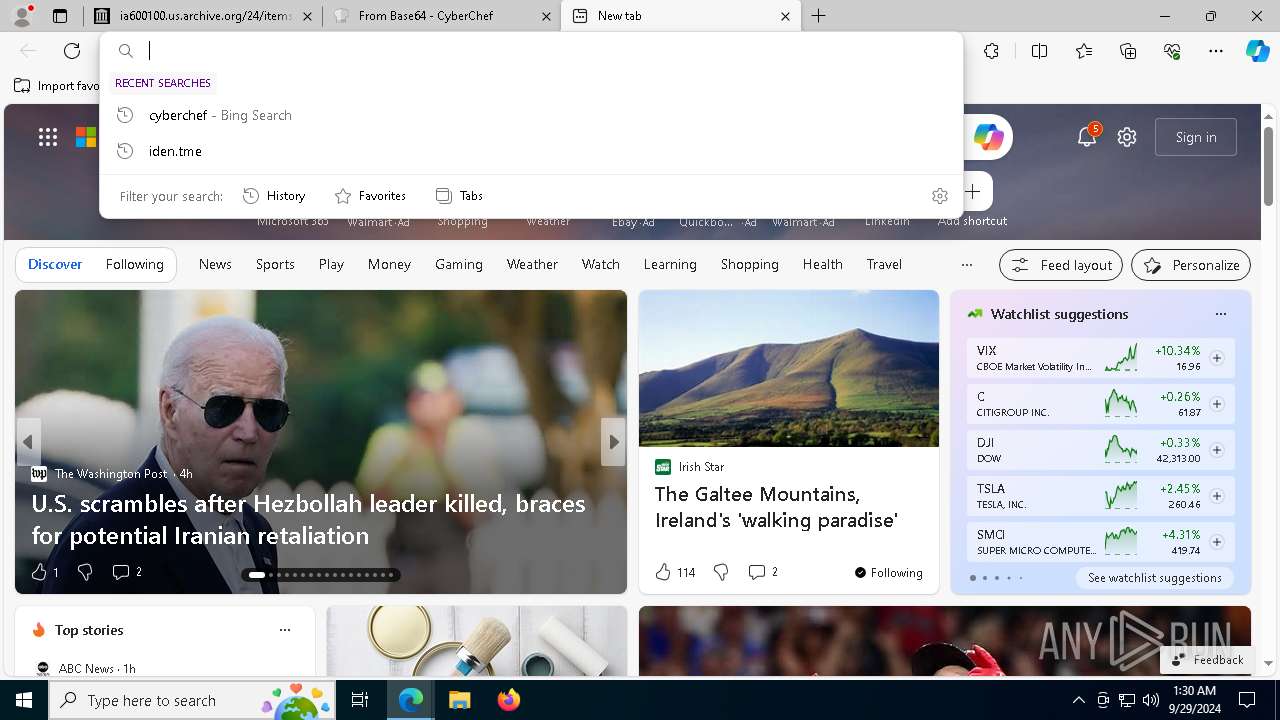Image resolution: width=1280 pixels, height=720 pixels.
Task: Select the Discover feed tab
Action: click(x=55, y=264)
